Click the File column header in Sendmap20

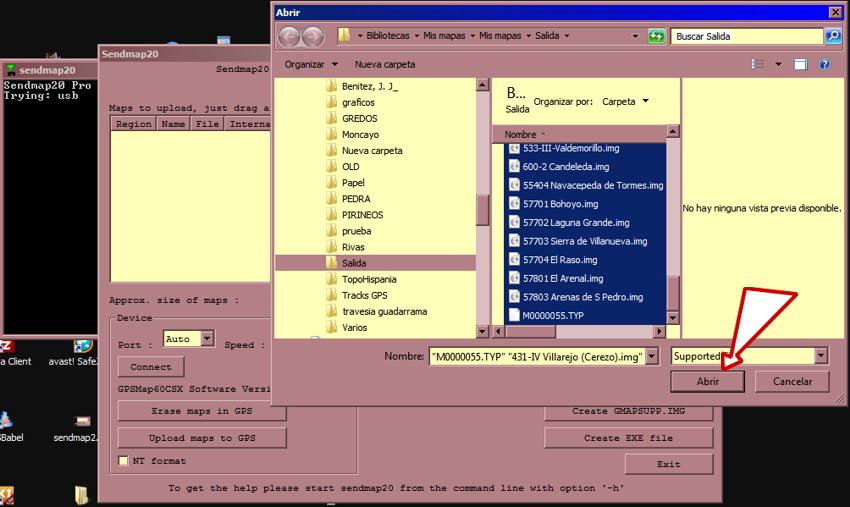point(207,124)
